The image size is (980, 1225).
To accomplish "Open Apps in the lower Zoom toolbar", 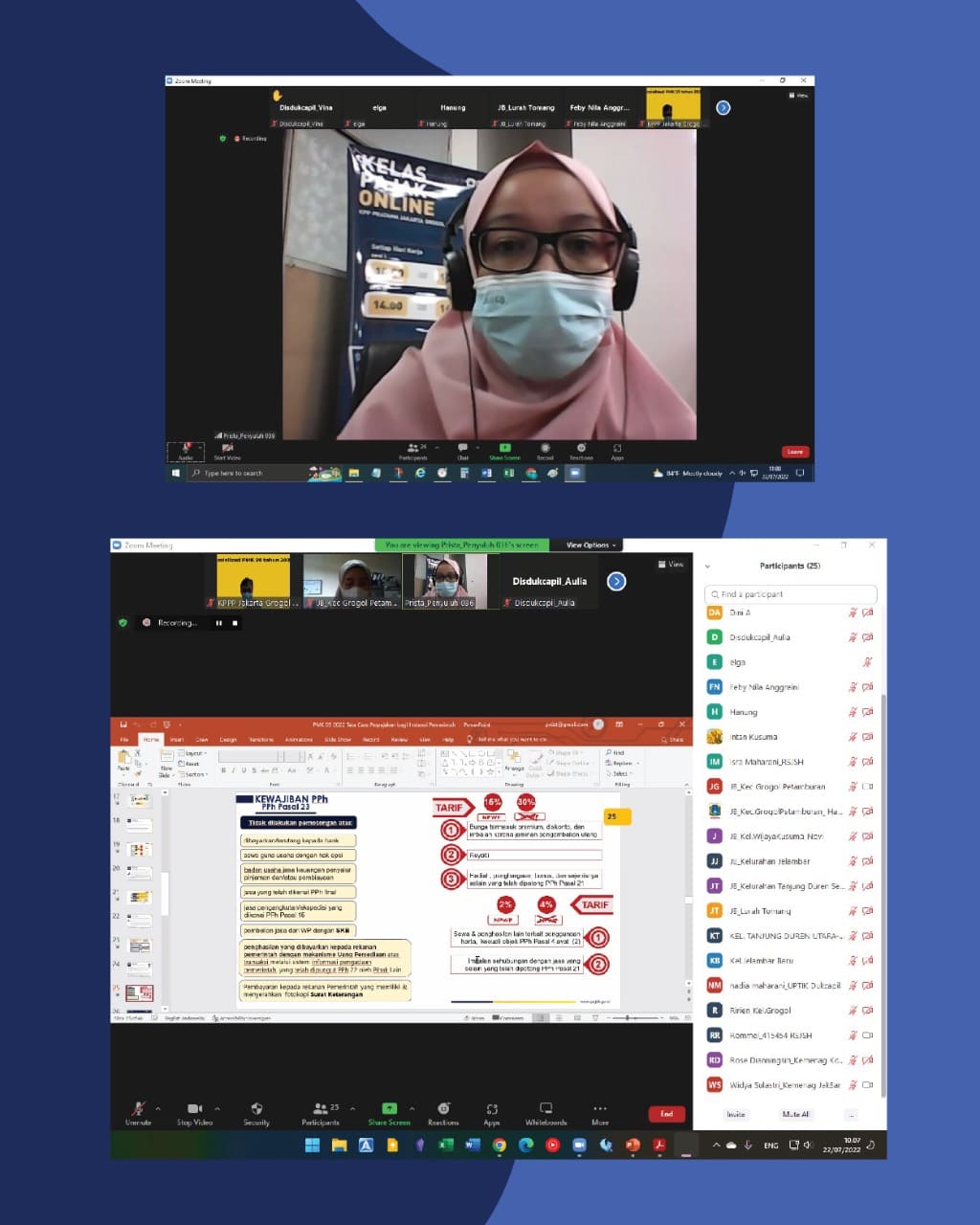I will click(x=492, y=1112).
